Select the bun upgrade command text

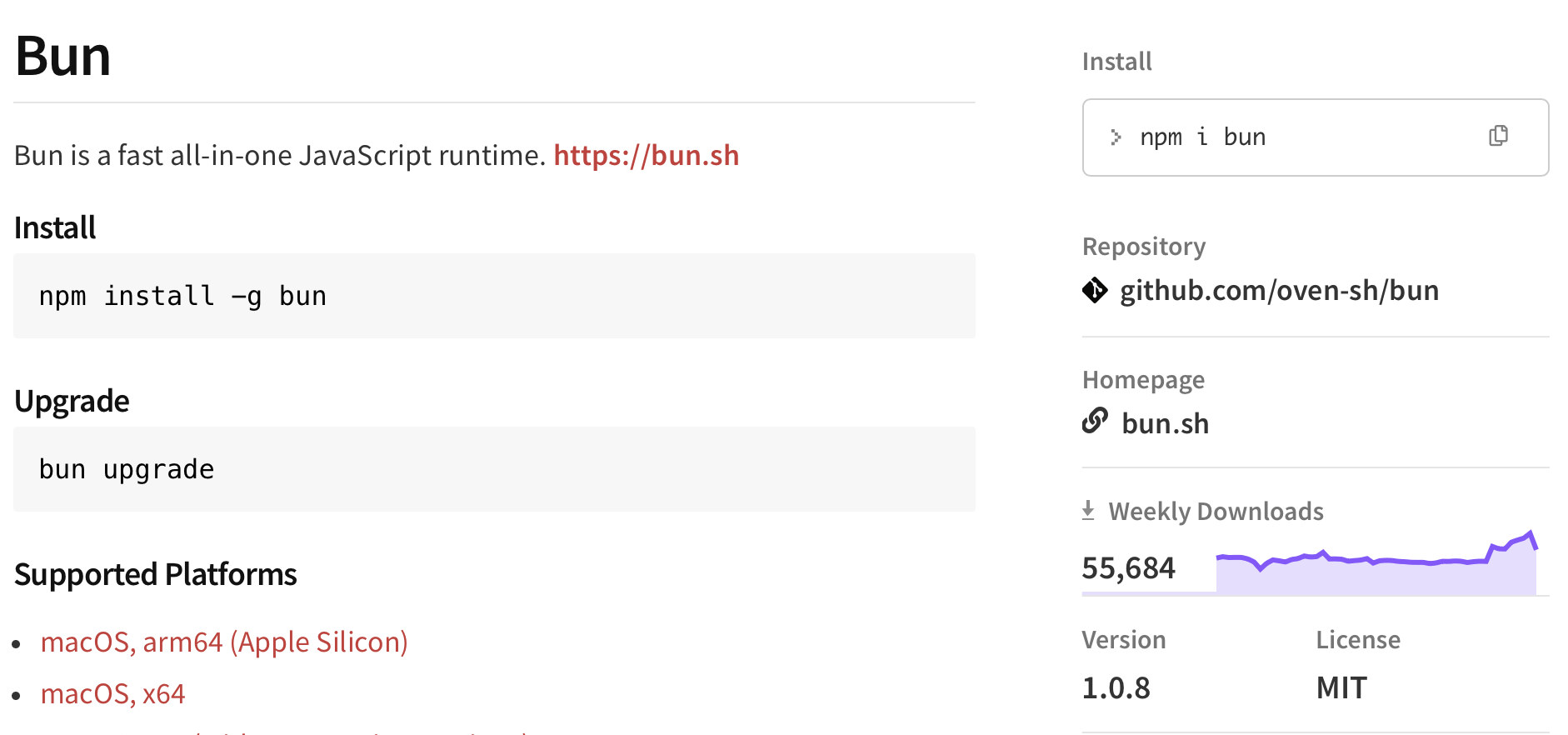(126, 469)
